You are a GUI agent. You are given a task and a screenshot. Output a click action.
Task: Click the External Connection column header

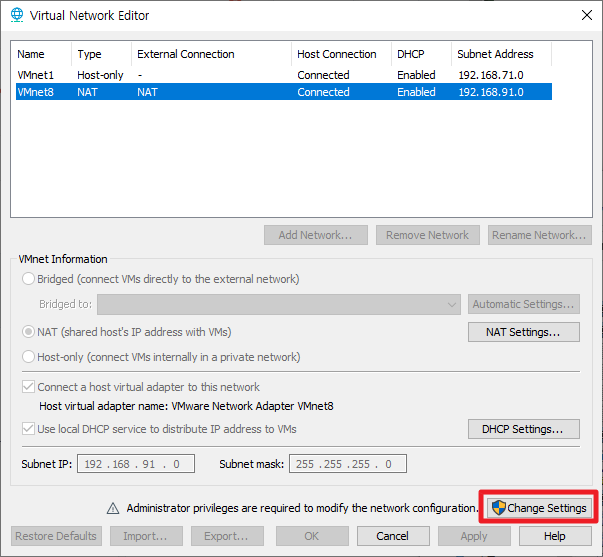[x=212, y=54]
